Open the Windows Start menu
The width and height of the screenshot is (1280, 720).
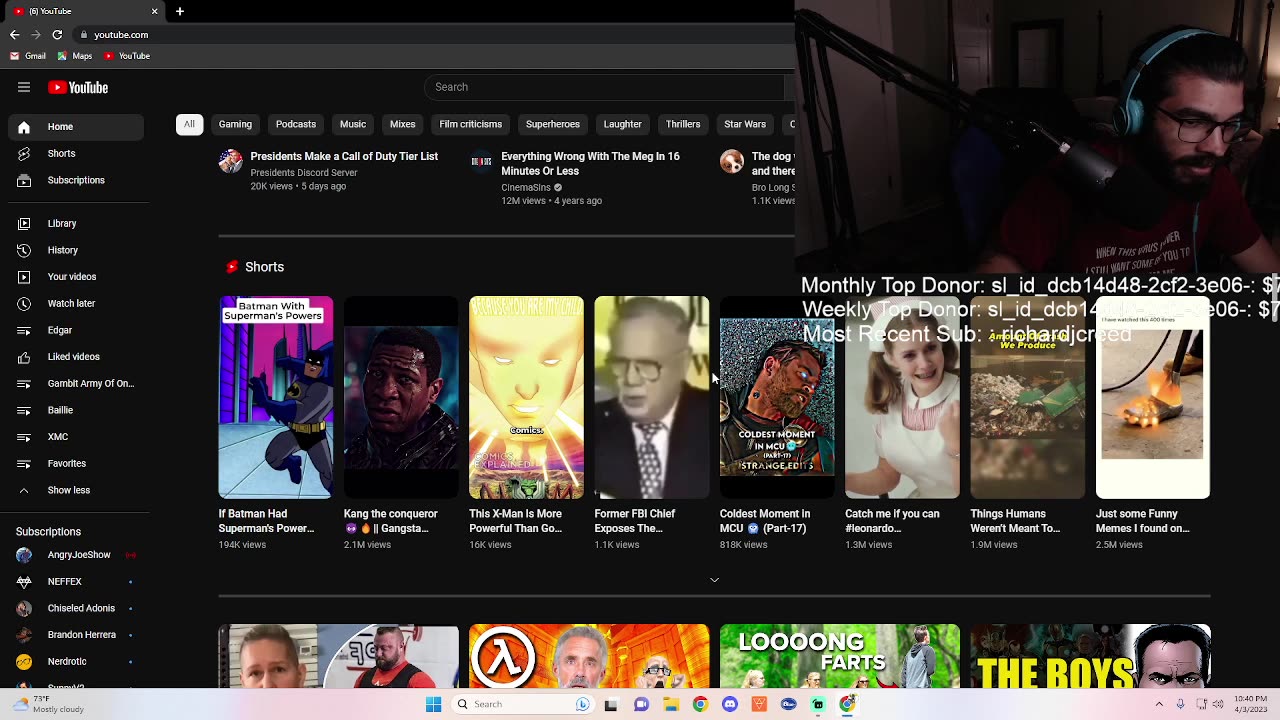(433, 704)
